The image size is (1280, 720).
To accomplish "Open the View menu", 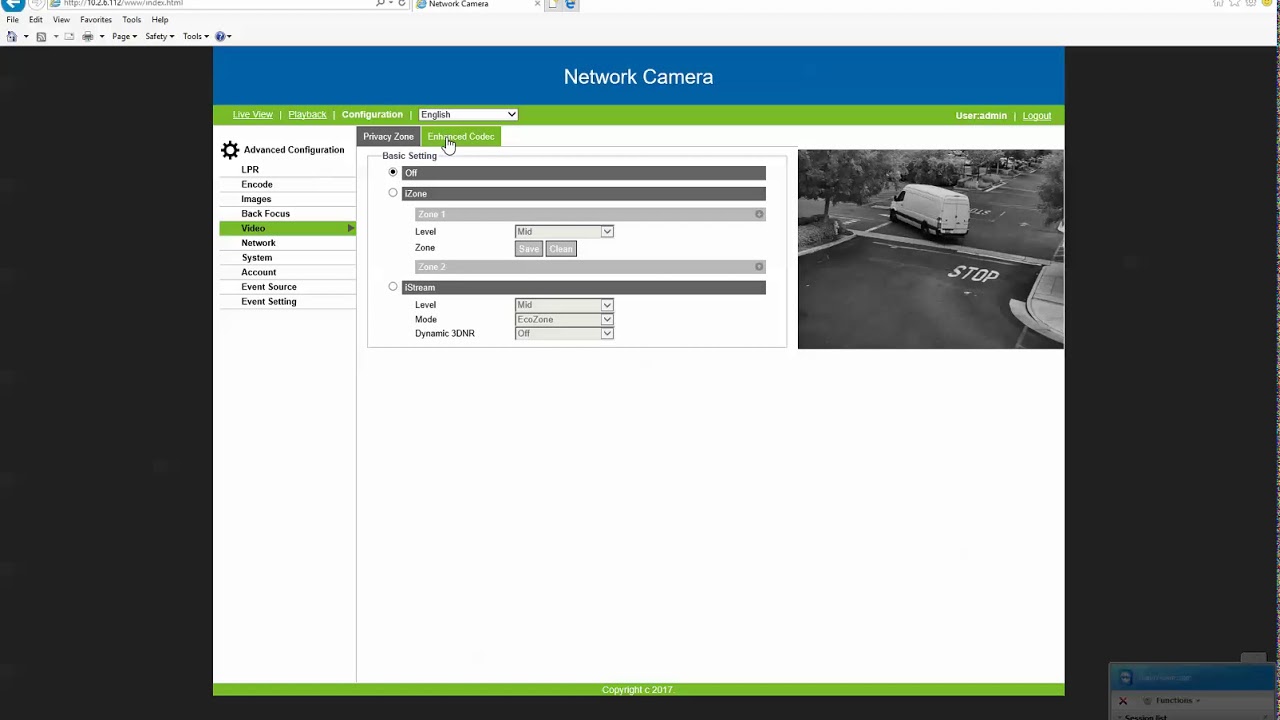I will [61, 20].
